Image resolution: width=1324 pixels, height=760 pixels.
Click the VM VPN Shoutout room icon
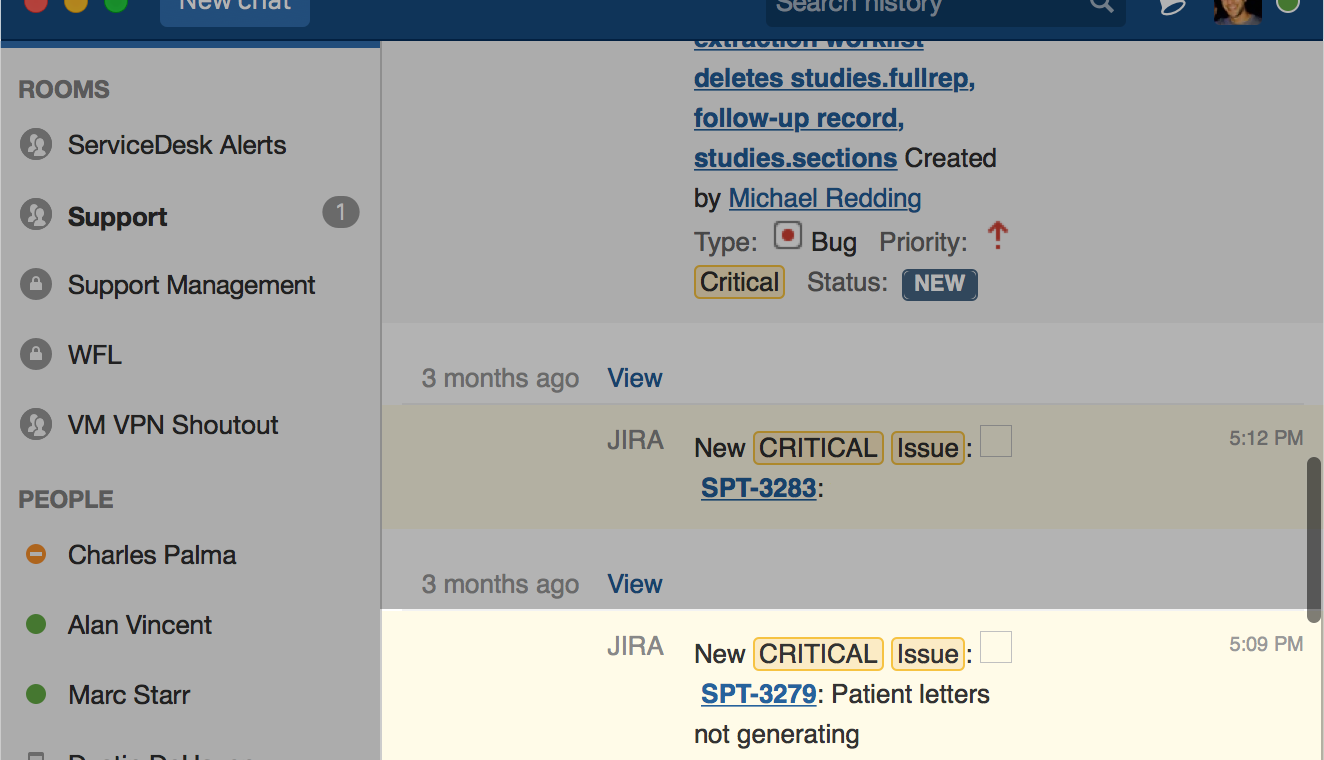point(36,425)
